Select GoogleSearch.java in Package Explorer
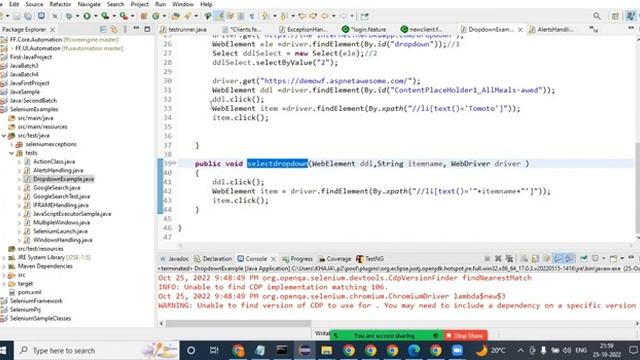Screen dimensions: 640x360 coord(56,188)
